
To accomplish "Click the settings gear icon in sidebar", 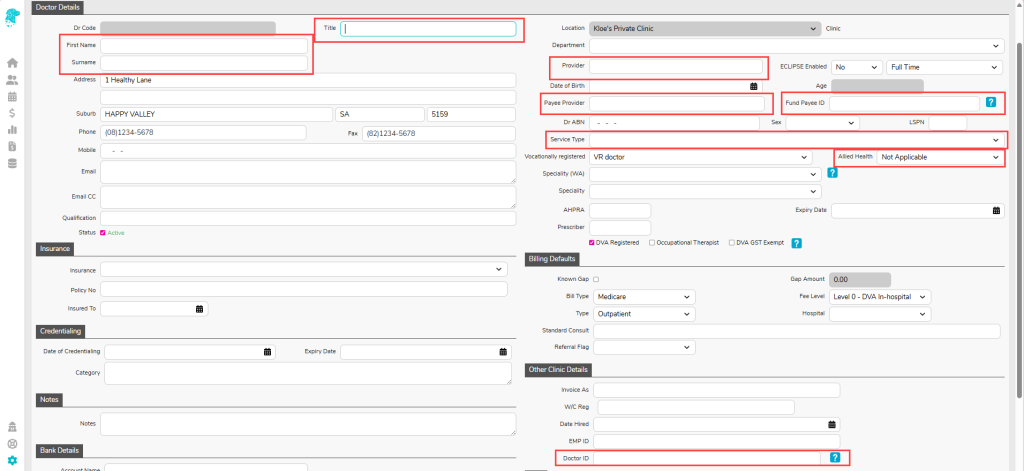I will [x=12, y=460].
